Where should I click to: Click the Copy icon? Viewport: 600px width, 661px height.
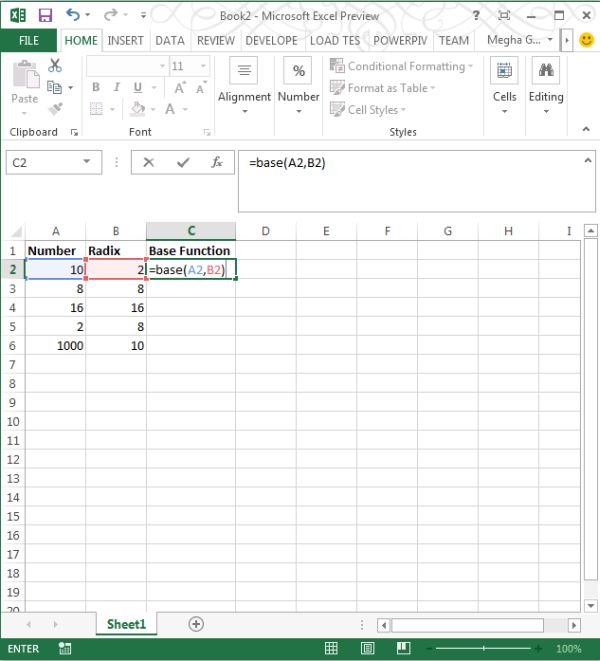point(54,87)
